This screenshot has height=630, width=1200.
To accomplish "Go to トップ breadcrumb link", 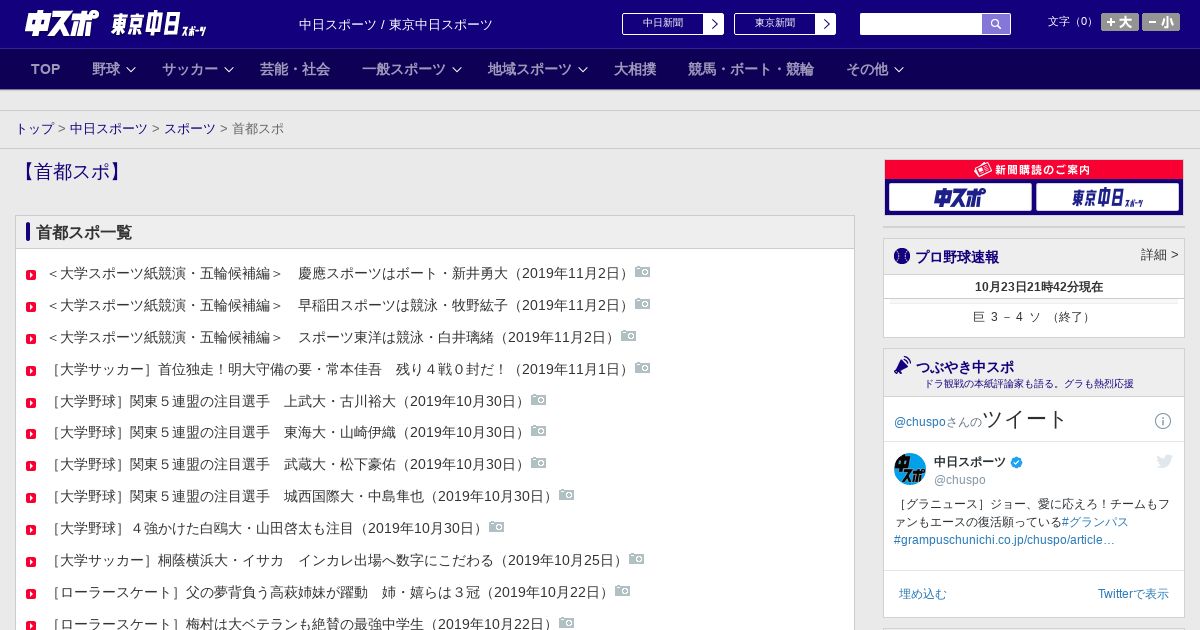I will 35,129.
